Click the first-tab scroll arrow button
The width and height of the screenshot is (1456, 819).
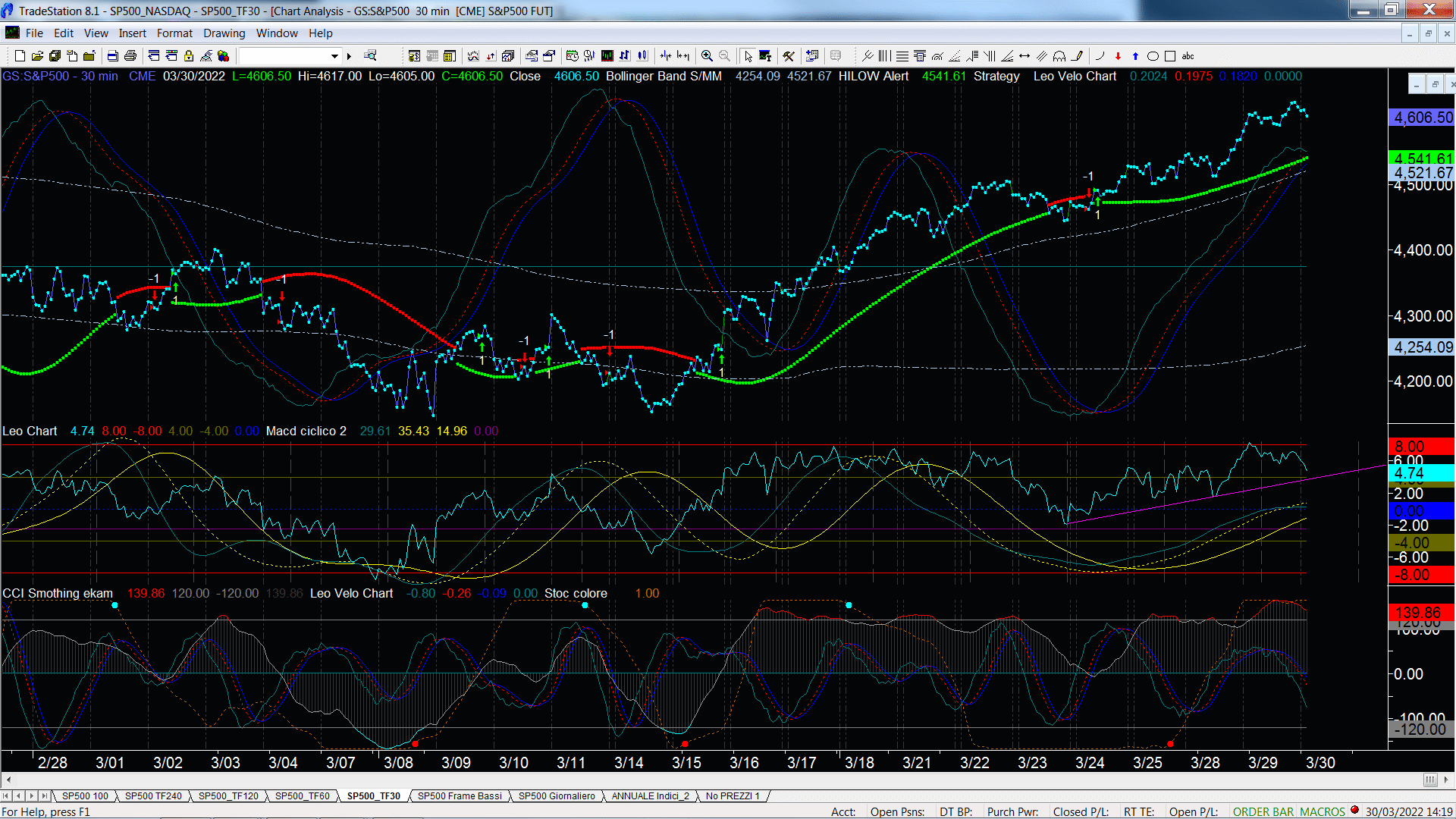[6, 795]
